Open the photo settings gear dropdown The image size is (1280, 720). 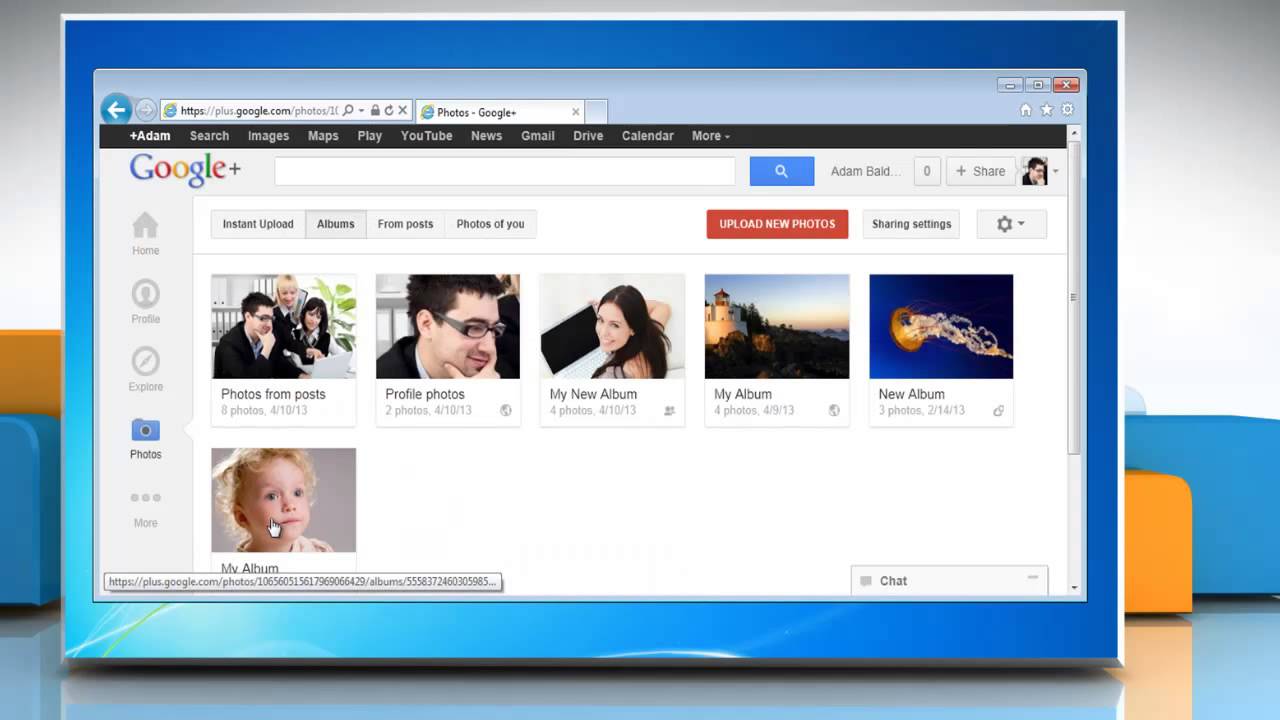click(x=1011, y=224)
